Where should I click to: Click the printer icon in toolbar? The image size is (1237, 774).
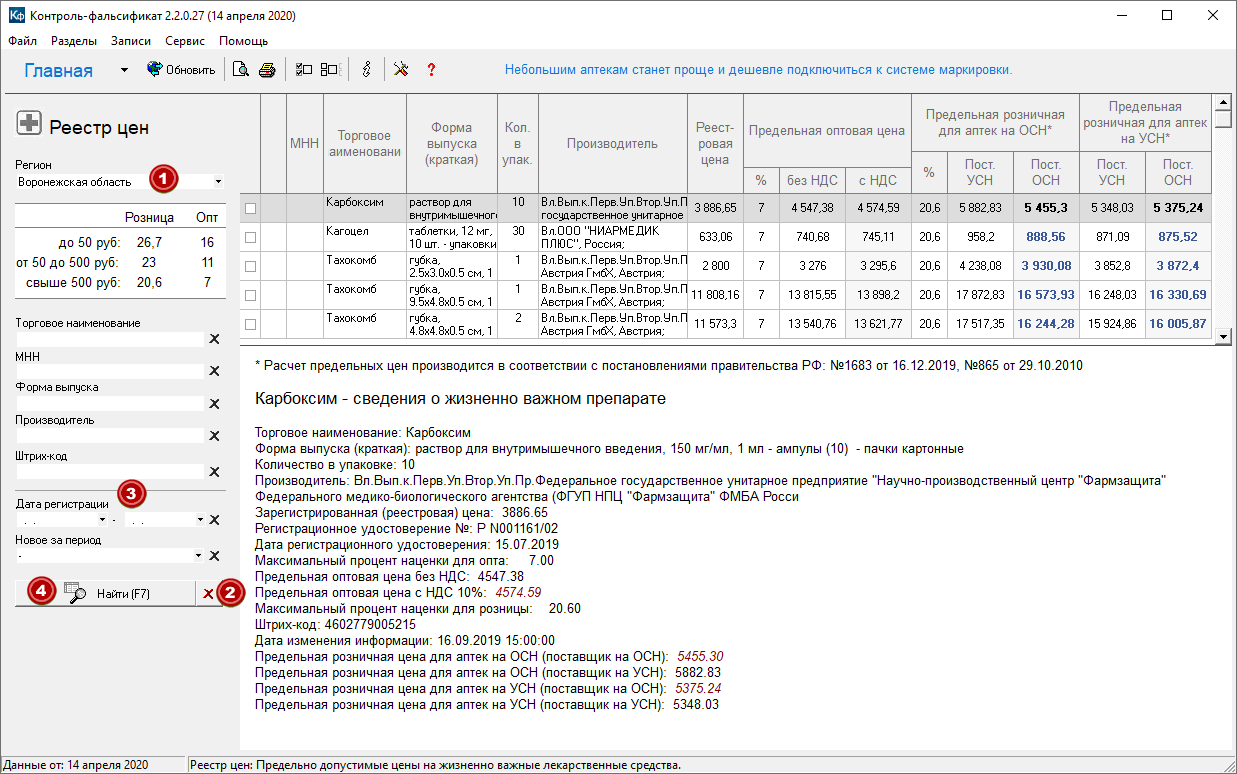[x=267, y=69]
